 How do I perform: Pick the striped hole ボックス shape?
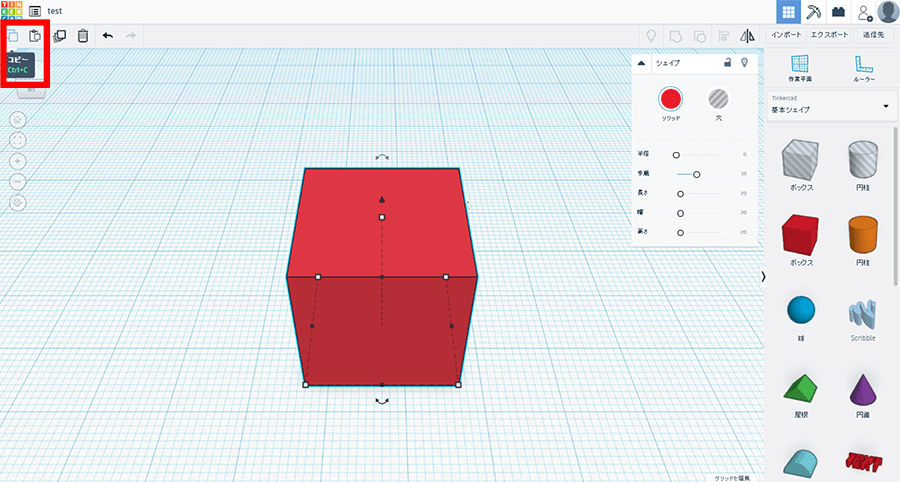tap(801, 160)
